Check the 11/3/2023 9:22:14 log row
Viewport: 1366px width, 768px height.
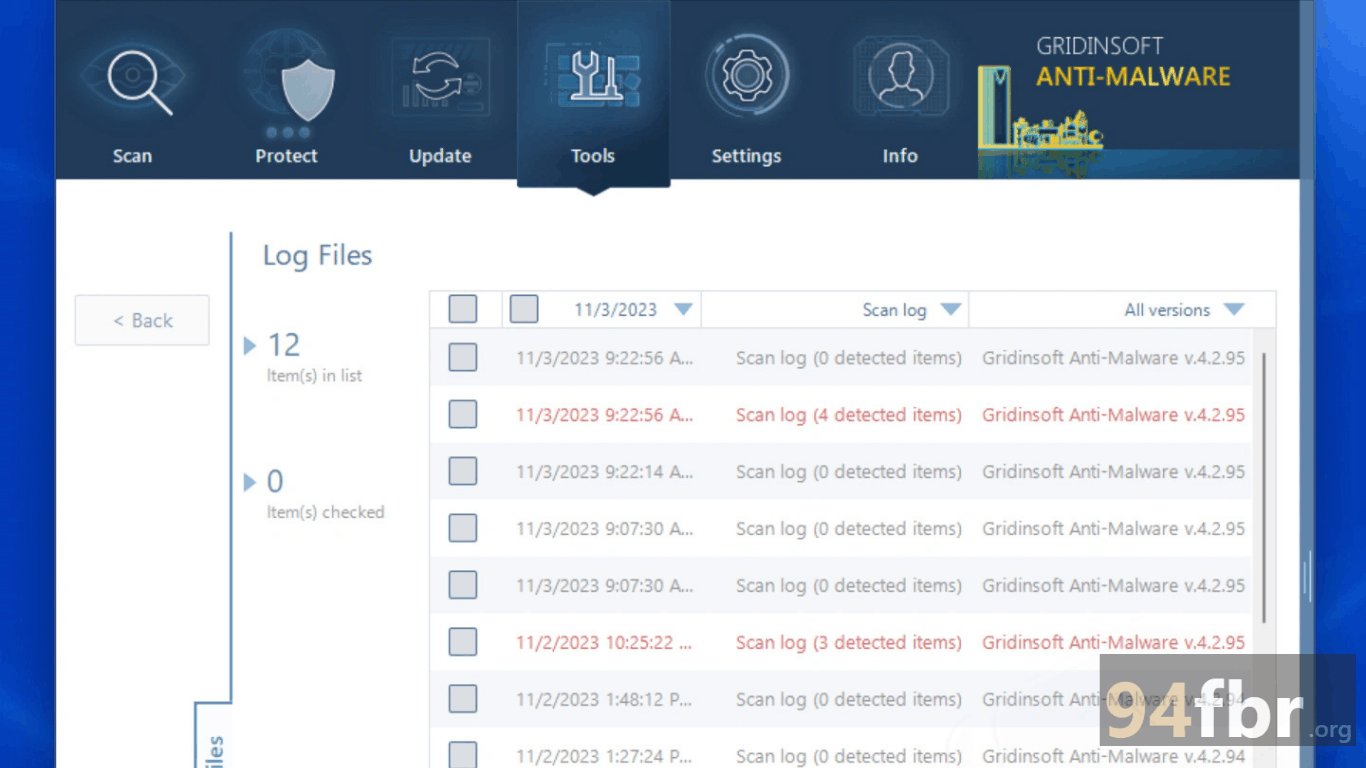(463, 471)
